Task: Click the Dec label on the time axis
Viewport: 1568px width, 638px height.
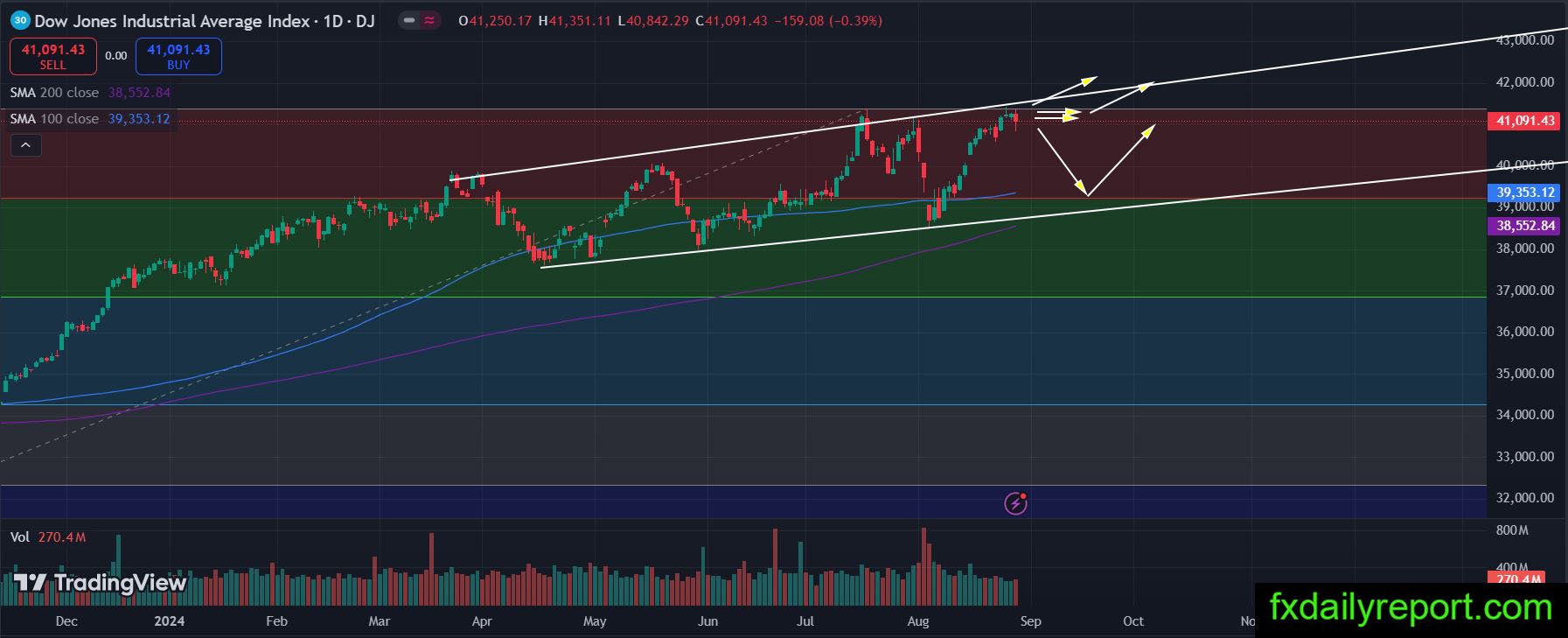Action: click(x=66, y=621)
